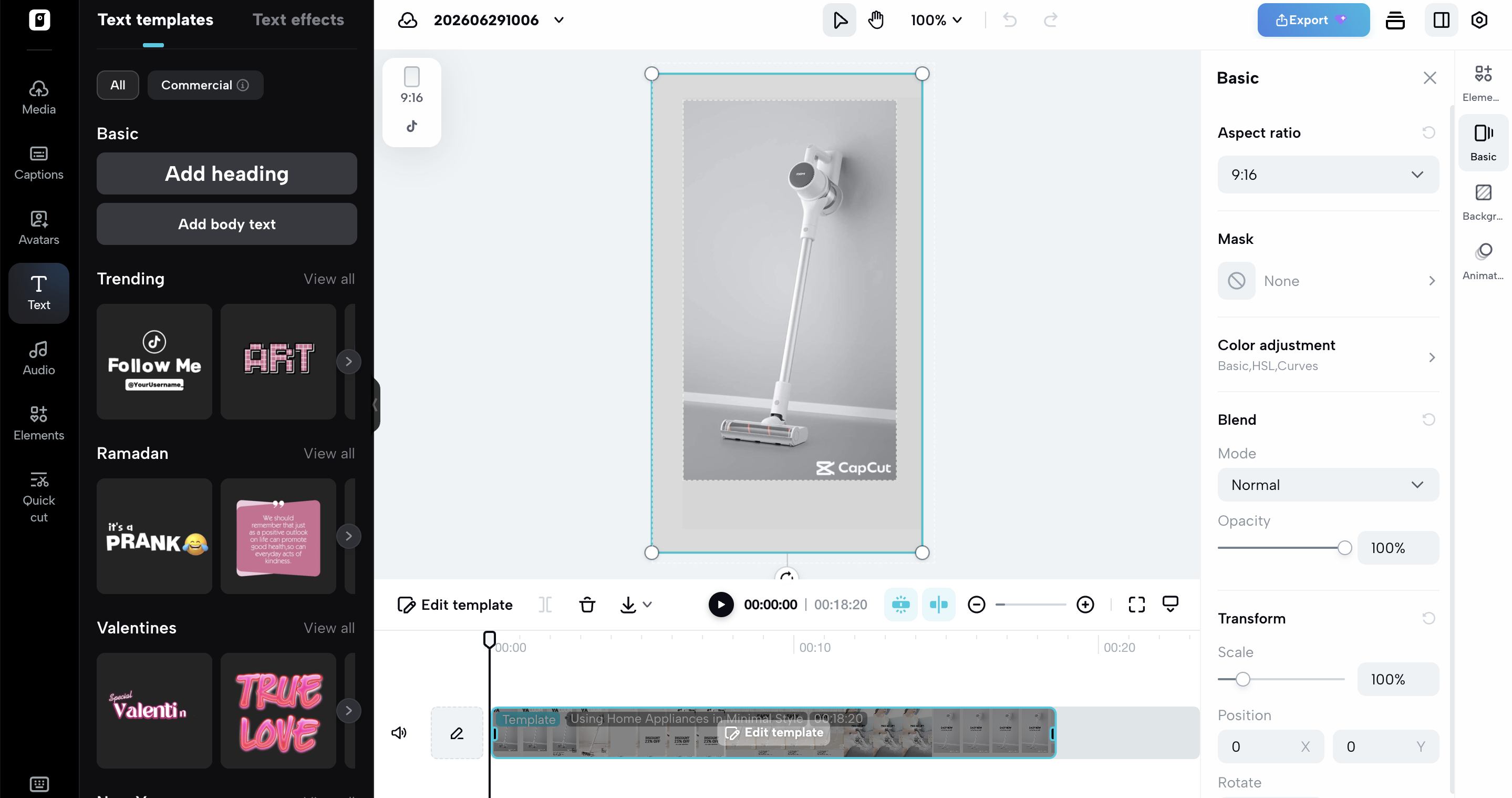This screenshot has height=798, width=1512.
Task: Click the cloud save status icon
Action: pos(407,20)
